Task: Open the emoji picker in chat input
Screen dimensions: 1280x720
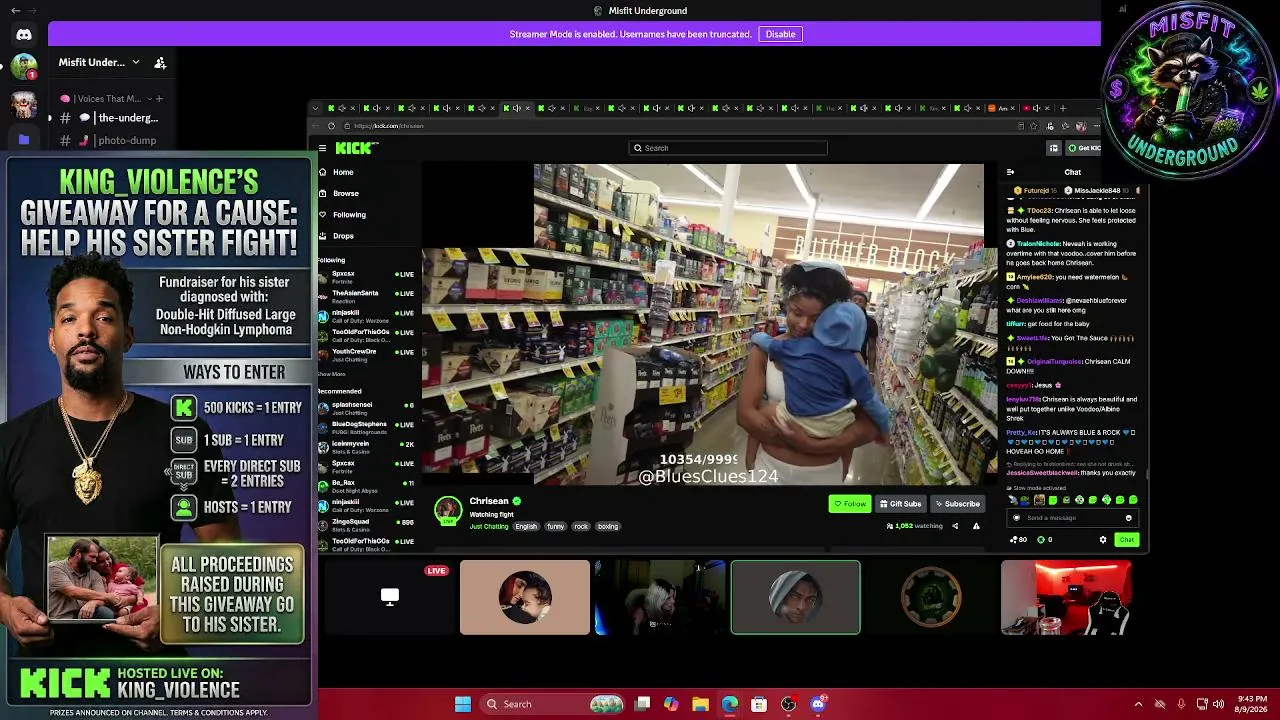Action: [x=1128, y=518]
